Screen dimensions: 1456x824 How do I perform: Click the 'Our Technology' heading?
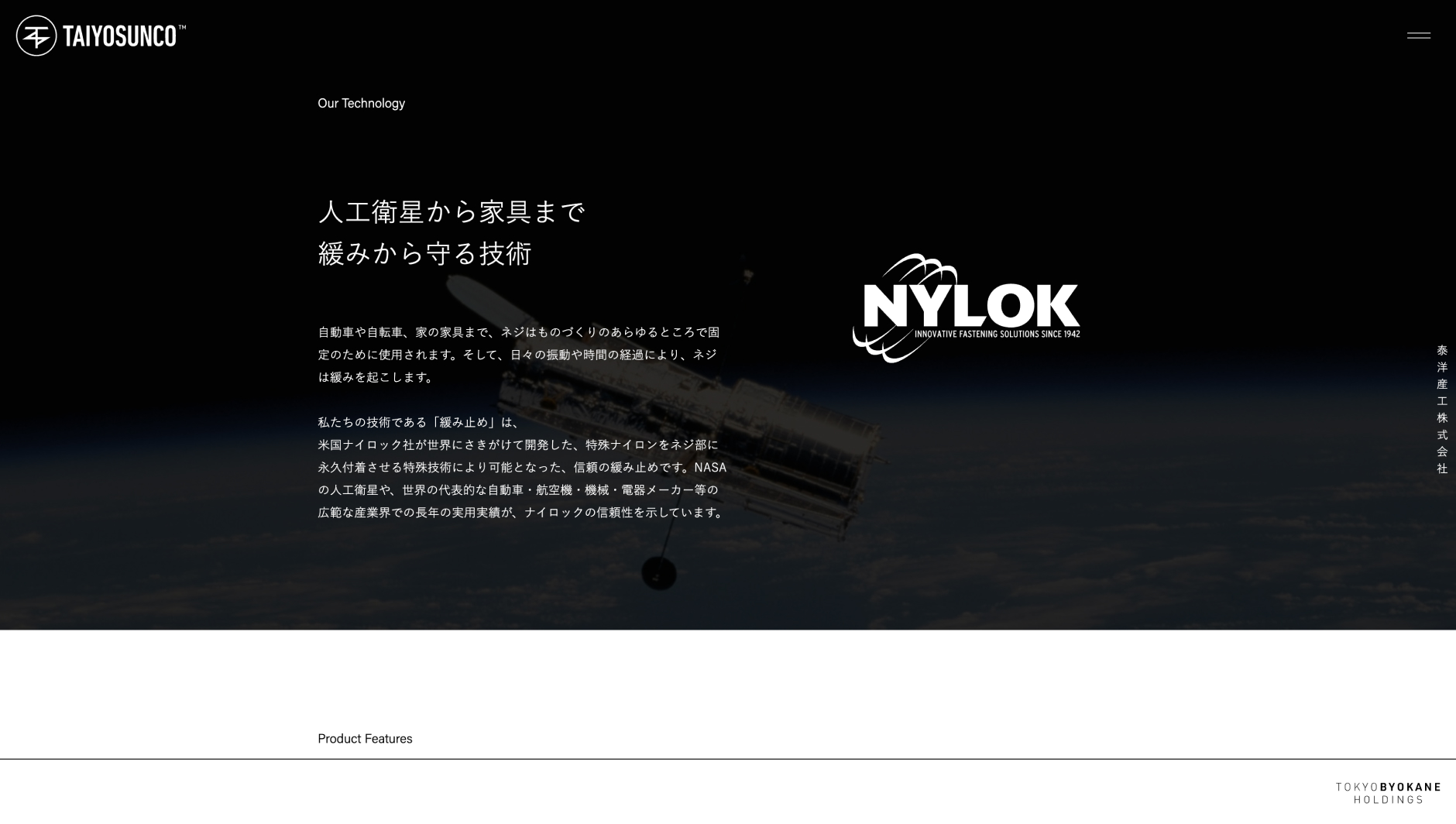coord(361,103)
